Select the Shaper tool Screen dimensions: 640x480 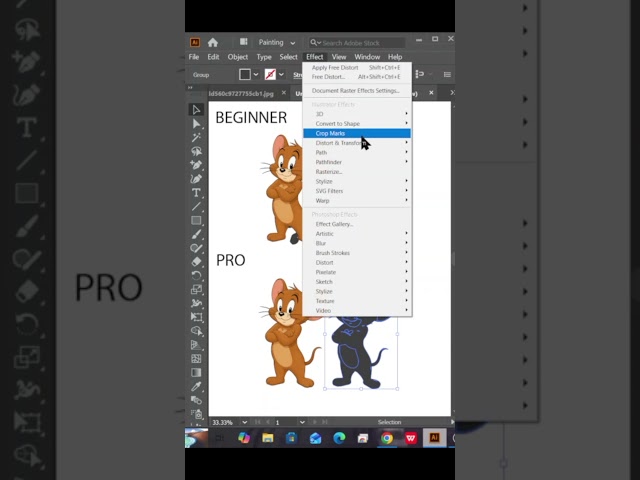click(x=196, y=248)
